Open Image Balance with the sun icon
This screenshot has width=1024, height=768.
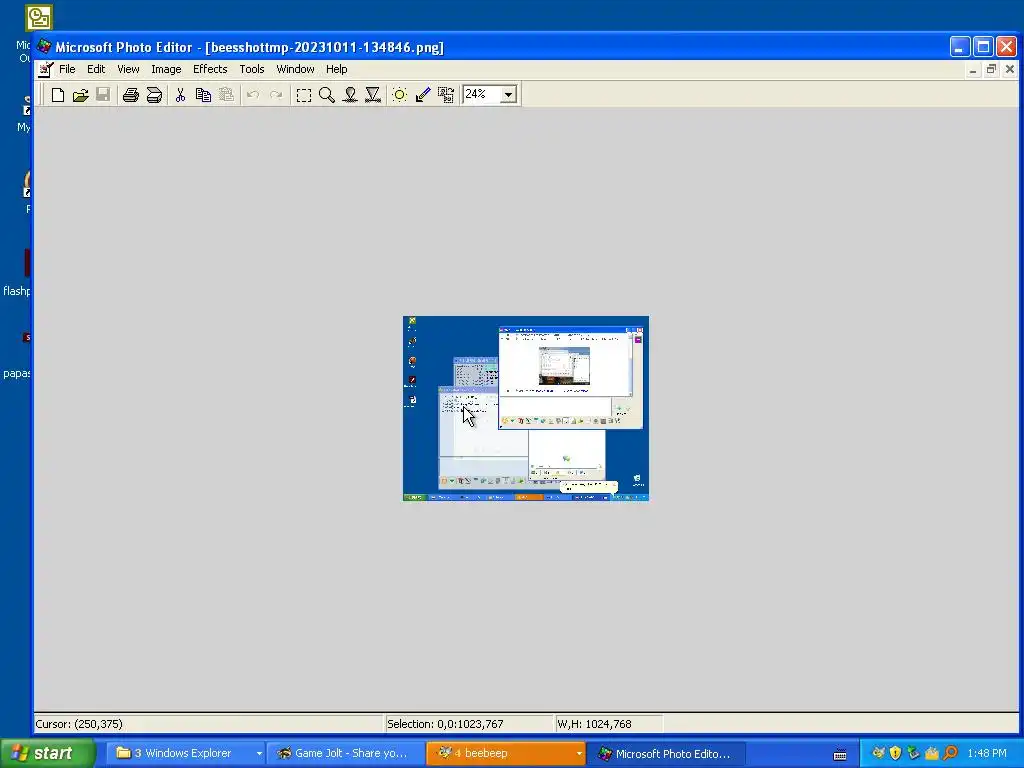[x=400, y=95]
